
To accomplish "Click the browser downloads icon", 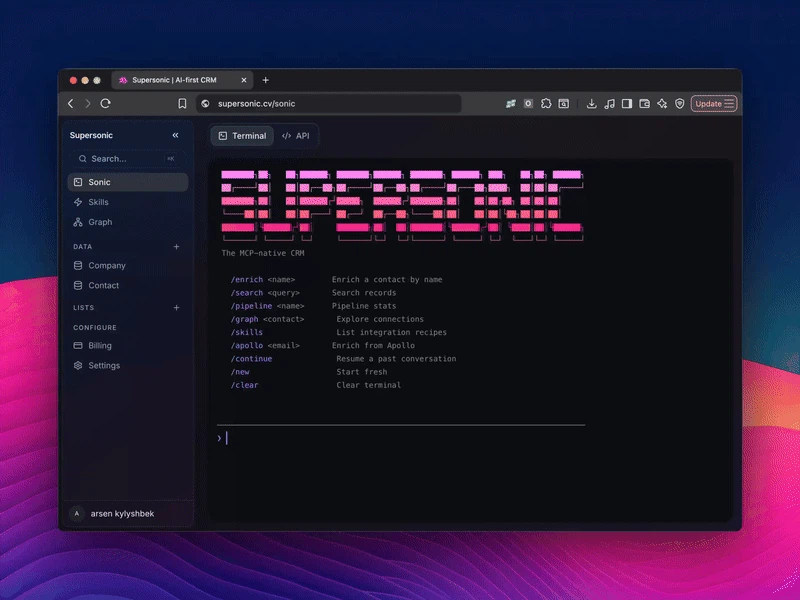I will pos(592,103).
